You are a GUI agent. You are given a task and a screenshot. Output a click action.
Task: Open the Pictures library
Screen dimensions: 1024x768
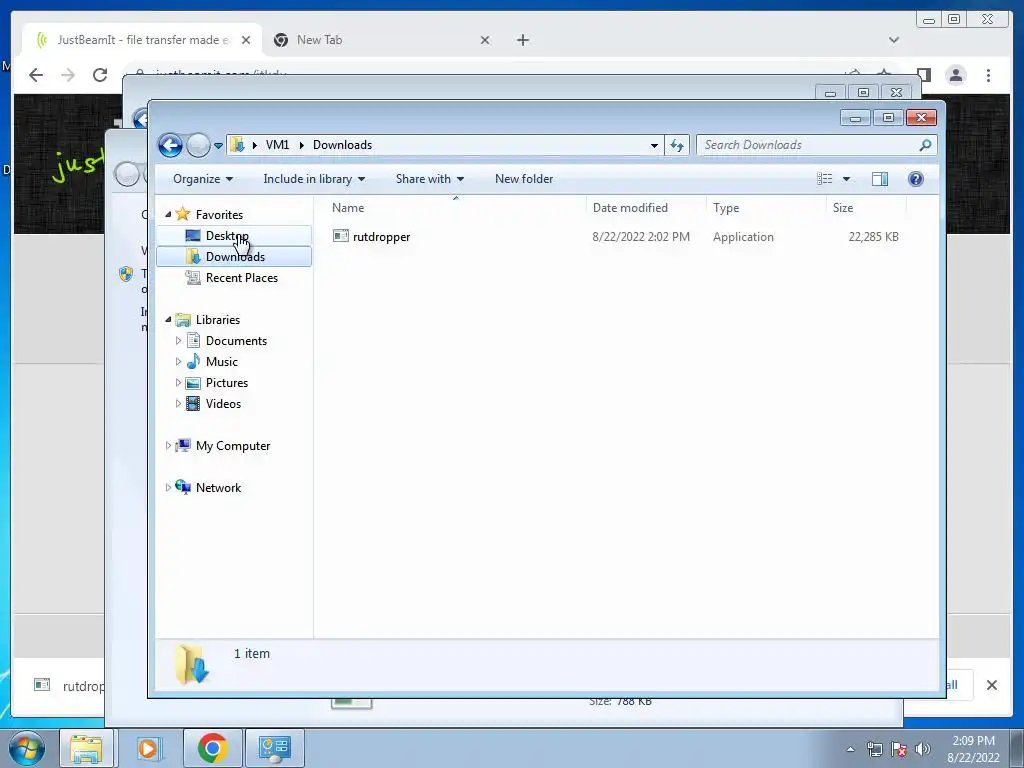(227, 383)
